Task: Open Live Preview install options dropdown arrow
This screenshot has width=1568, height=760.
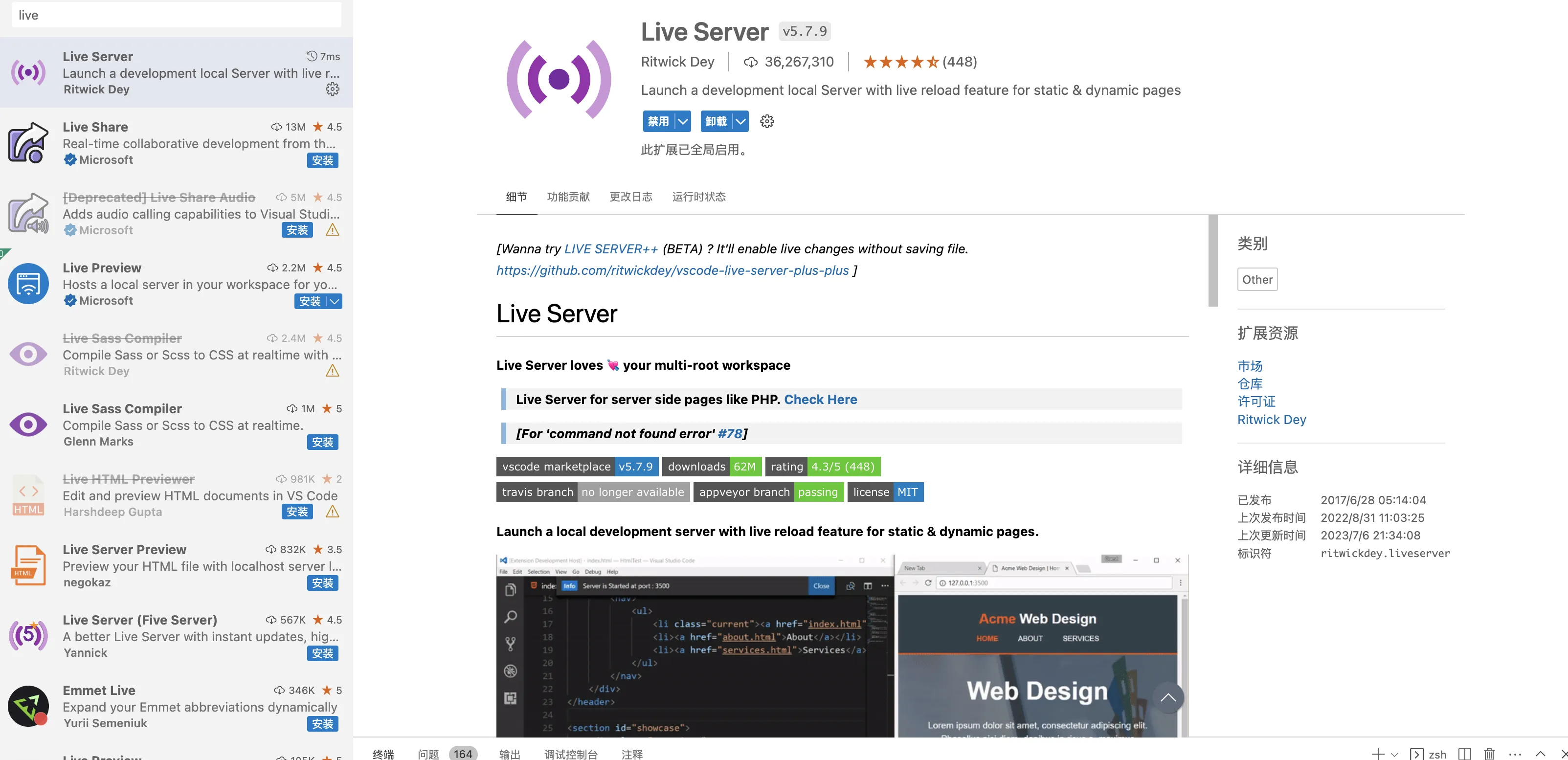Action: point(334,301)
